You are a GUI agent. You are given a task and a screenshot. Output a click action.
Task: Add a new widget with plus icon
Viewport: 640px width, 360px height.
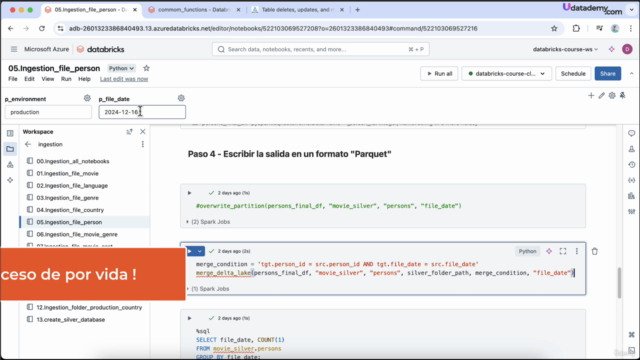pyautogui.click(x=591, y=96)
